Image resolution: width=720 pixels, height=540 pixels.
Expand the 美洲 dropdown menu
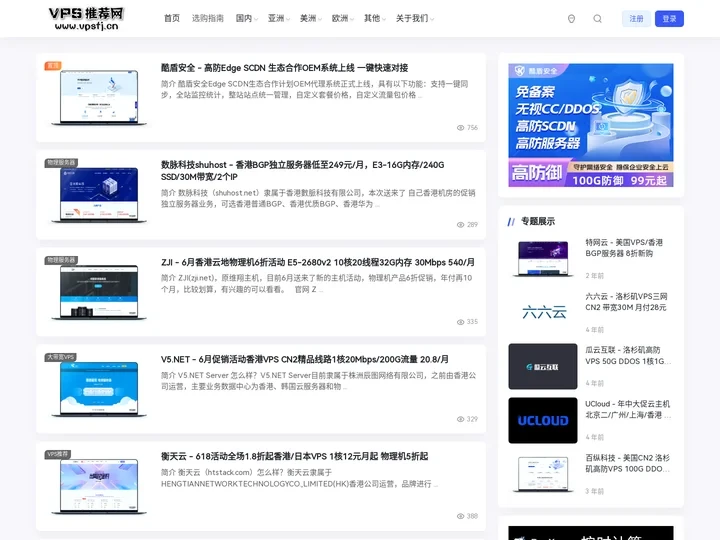coord(311,18)
